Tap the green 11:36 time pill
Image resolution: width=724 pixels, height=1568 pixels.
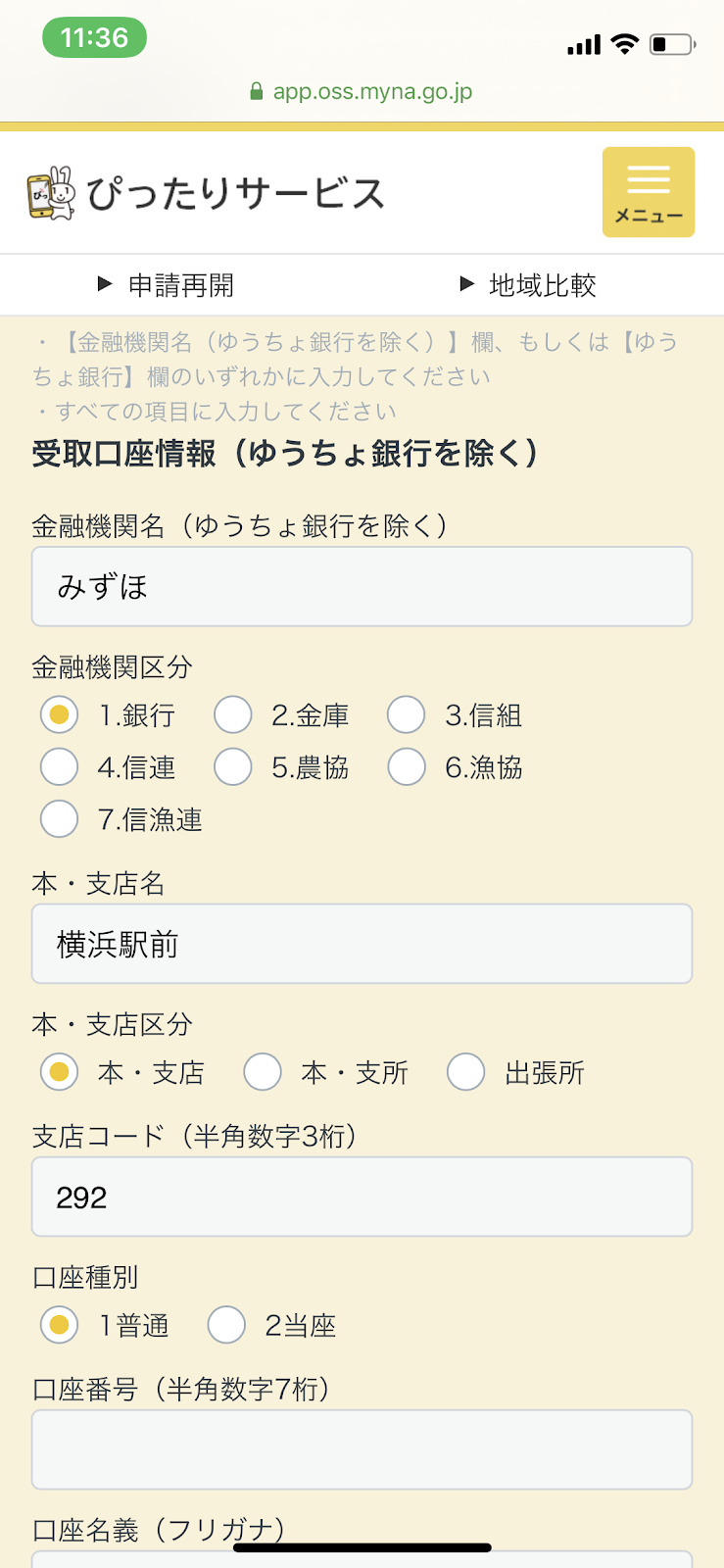[x=94, y=38]
